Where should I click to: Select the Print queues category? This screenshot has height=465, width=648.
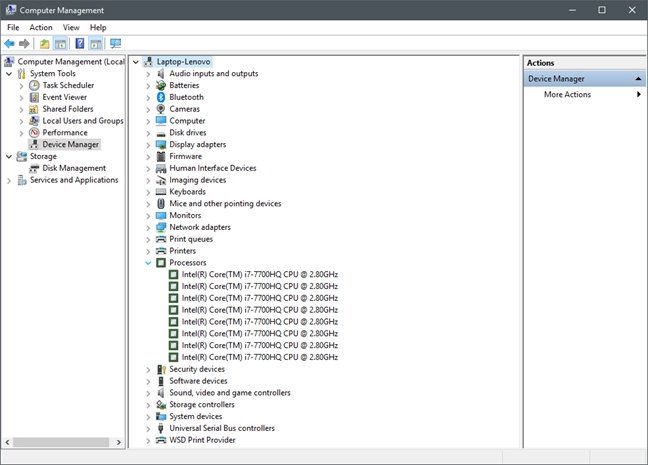tap(191, 239)
